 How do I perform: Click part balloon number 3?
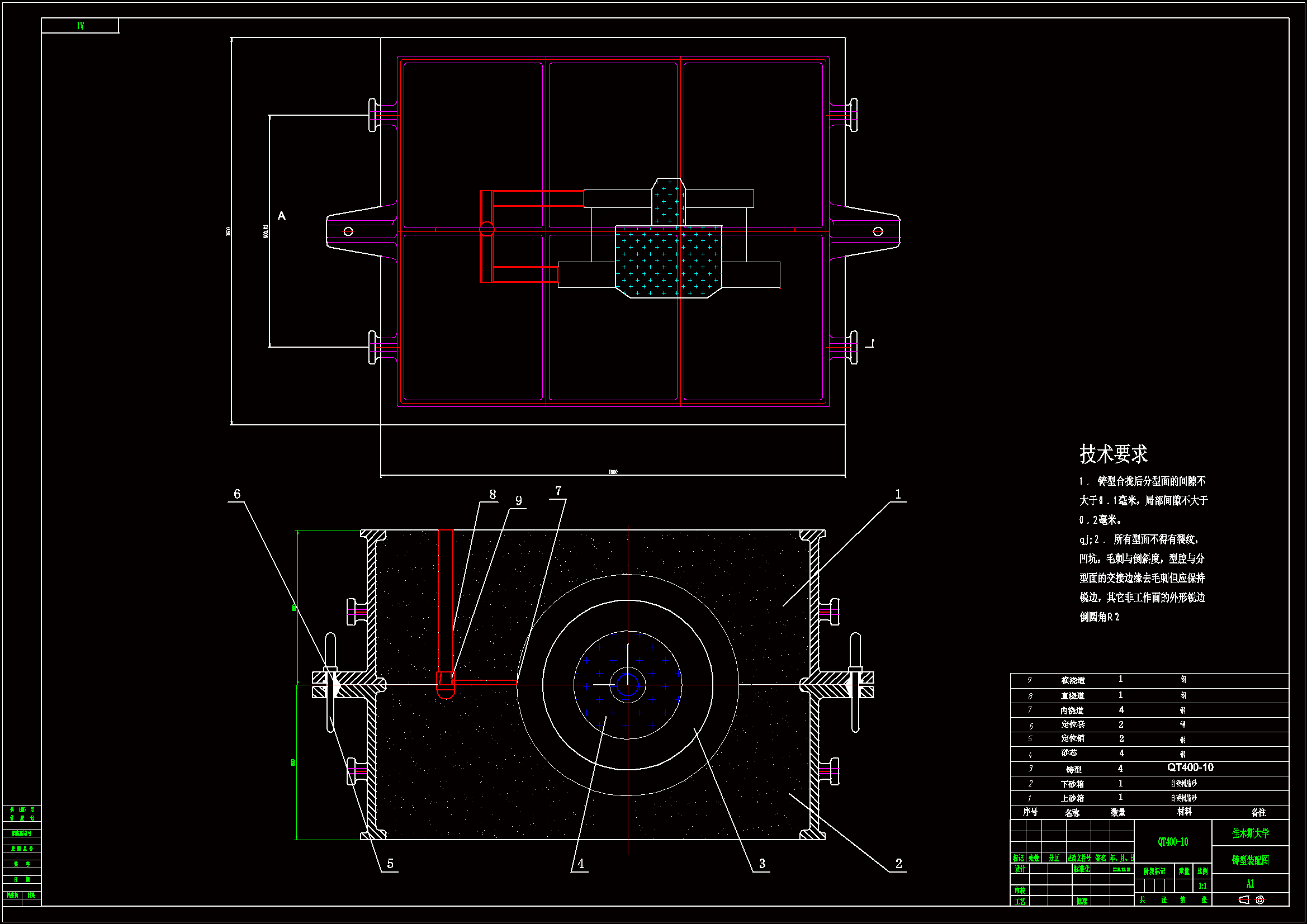pos(762,864)
